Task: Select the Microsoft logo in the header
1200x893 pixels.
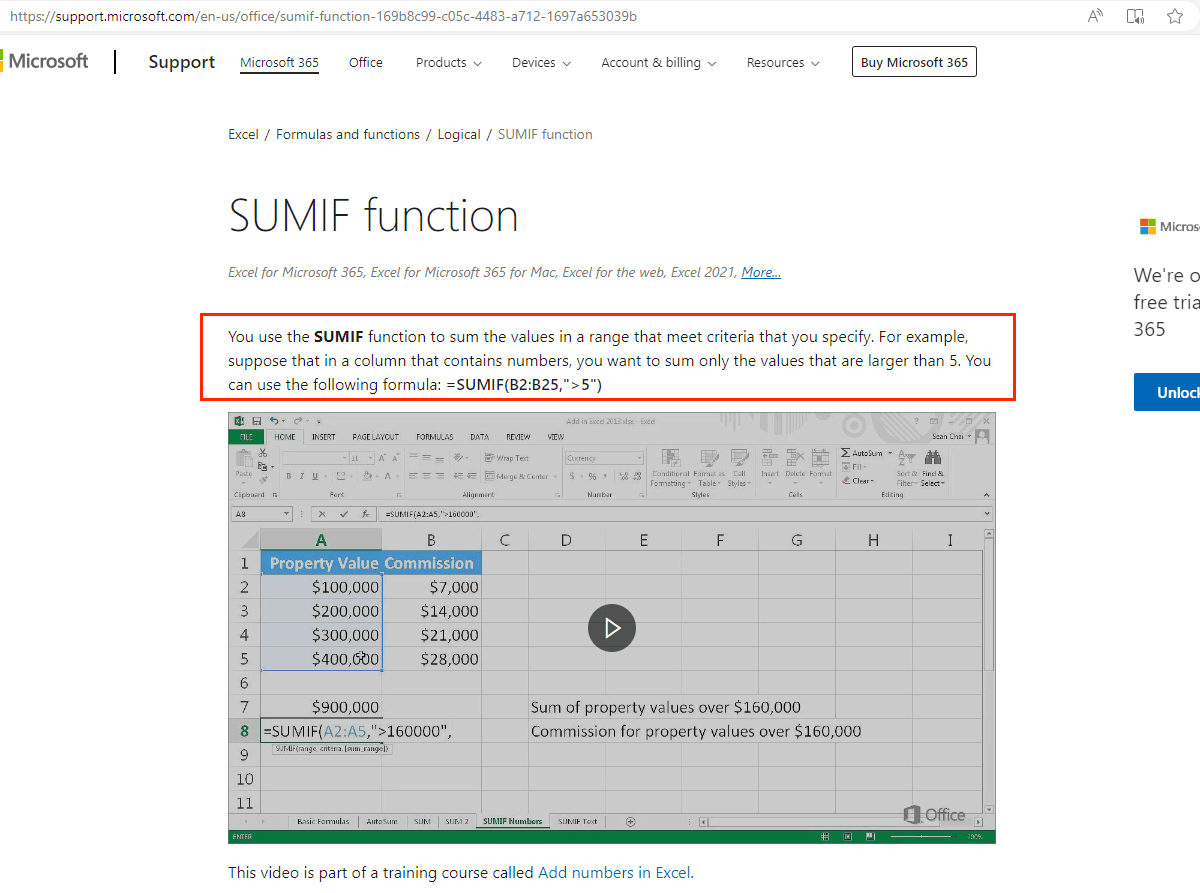Action: (45, 61)
